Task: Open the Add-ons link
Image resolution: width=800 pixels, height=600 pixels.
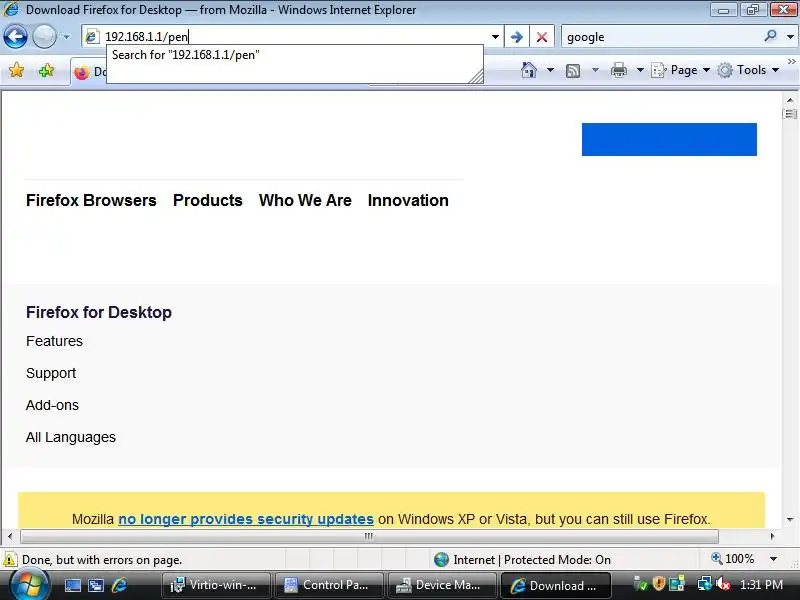Action: 53,405
